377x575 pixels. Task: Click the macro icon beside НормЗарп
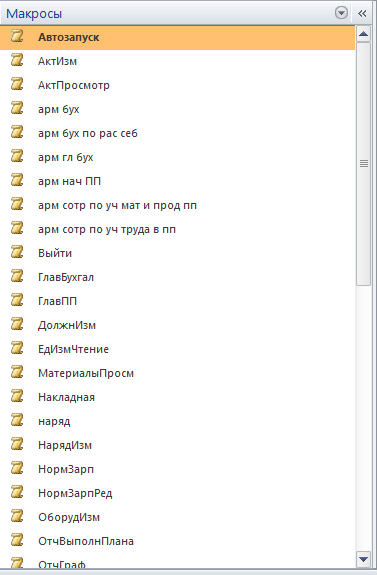(x=17, y=468)
